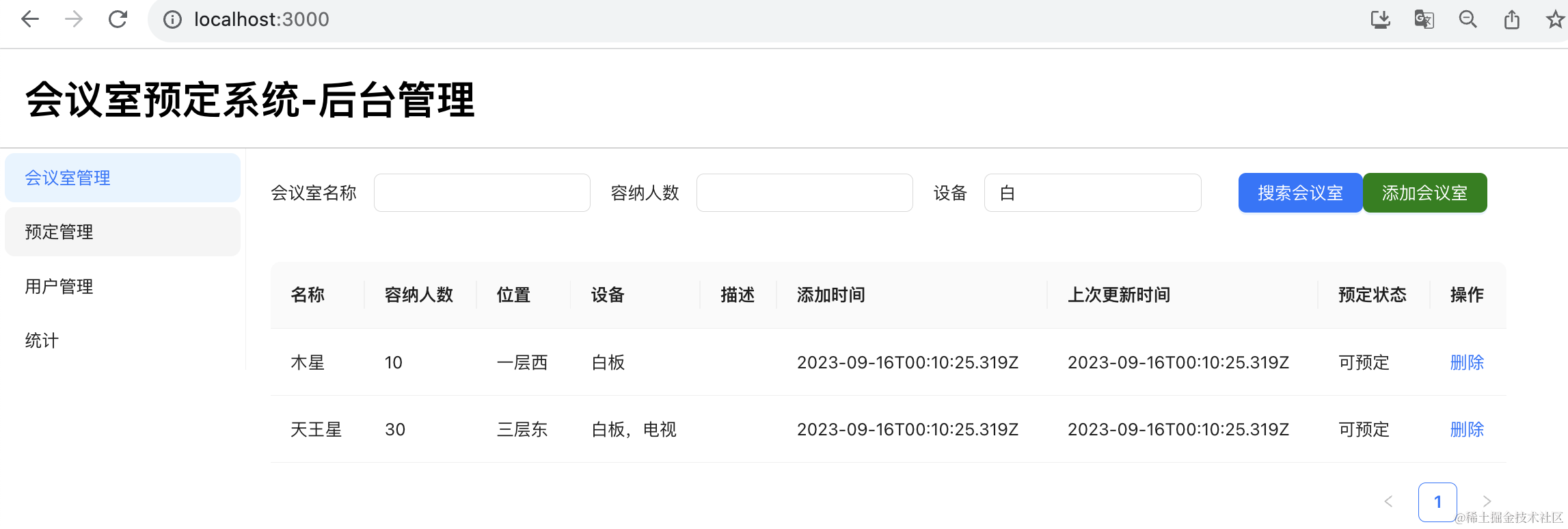Focus the 会议室名称 input field
This screenshot has width=1568, height=529.
[482, 193]
